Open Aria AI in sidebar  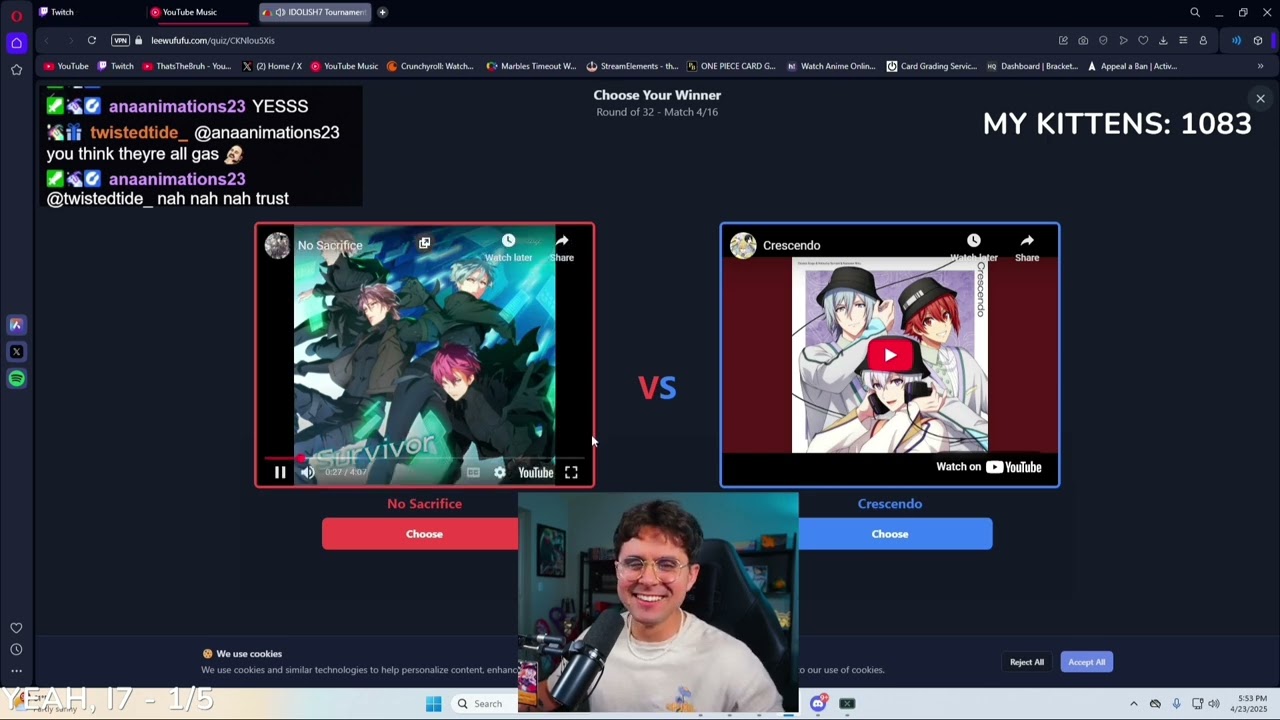tap(16, 325)
